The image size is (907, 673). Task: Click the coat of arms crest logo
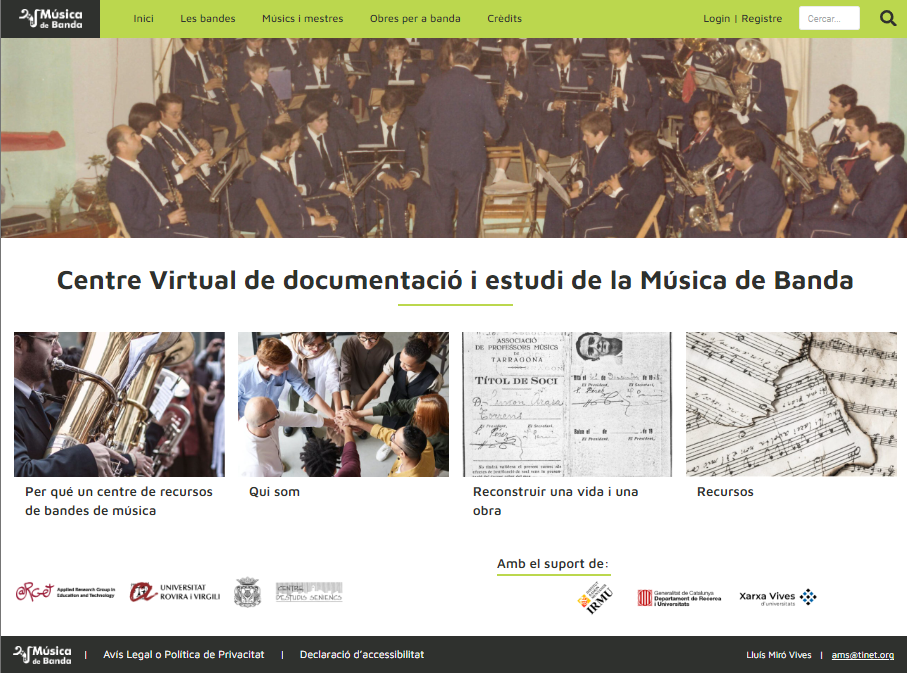tap(248, 592)
